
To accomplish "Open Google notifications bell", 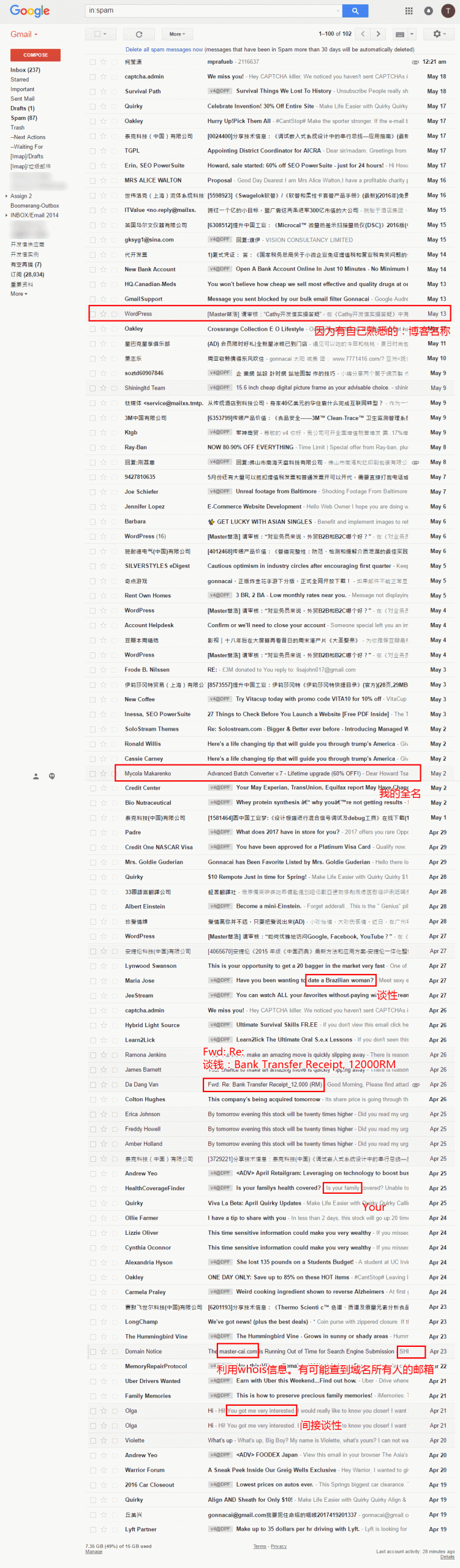I will [428, 11].
